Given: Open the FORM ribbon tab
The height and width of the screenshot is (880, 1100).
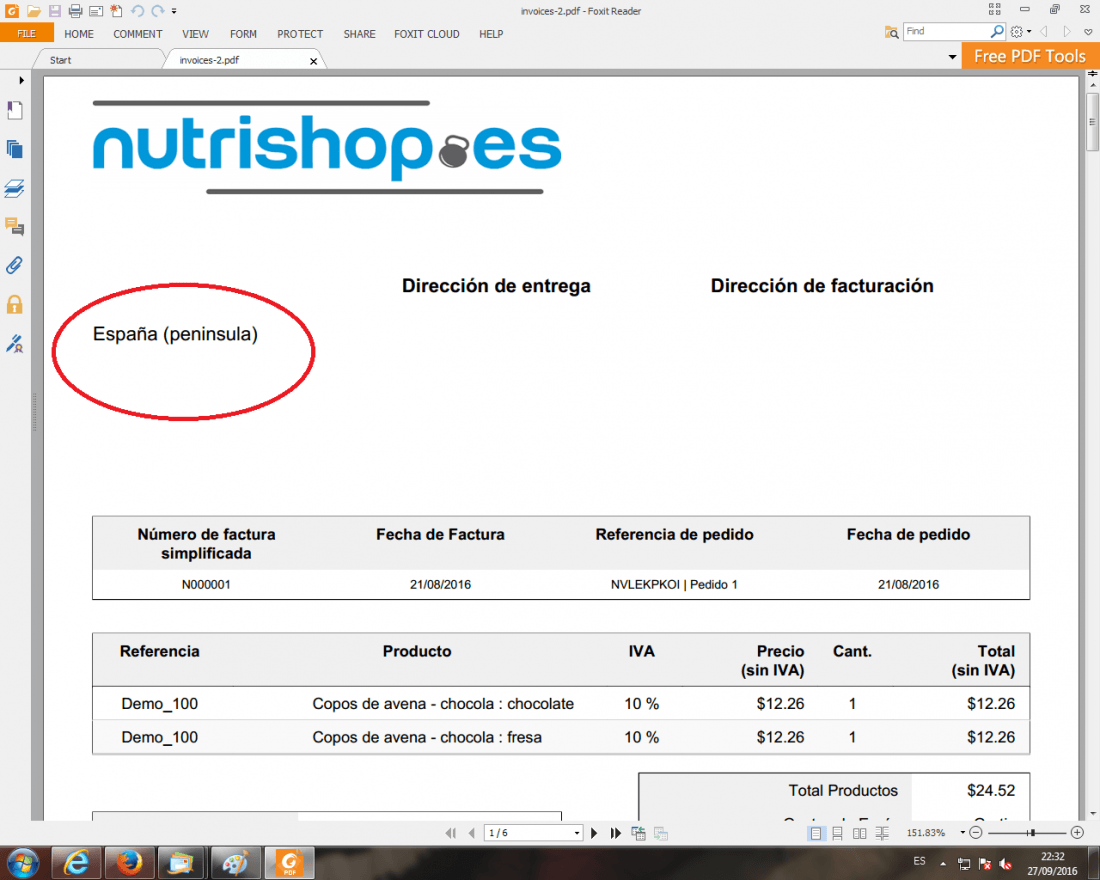Looking at the screenshot, I should pos(243,34).
